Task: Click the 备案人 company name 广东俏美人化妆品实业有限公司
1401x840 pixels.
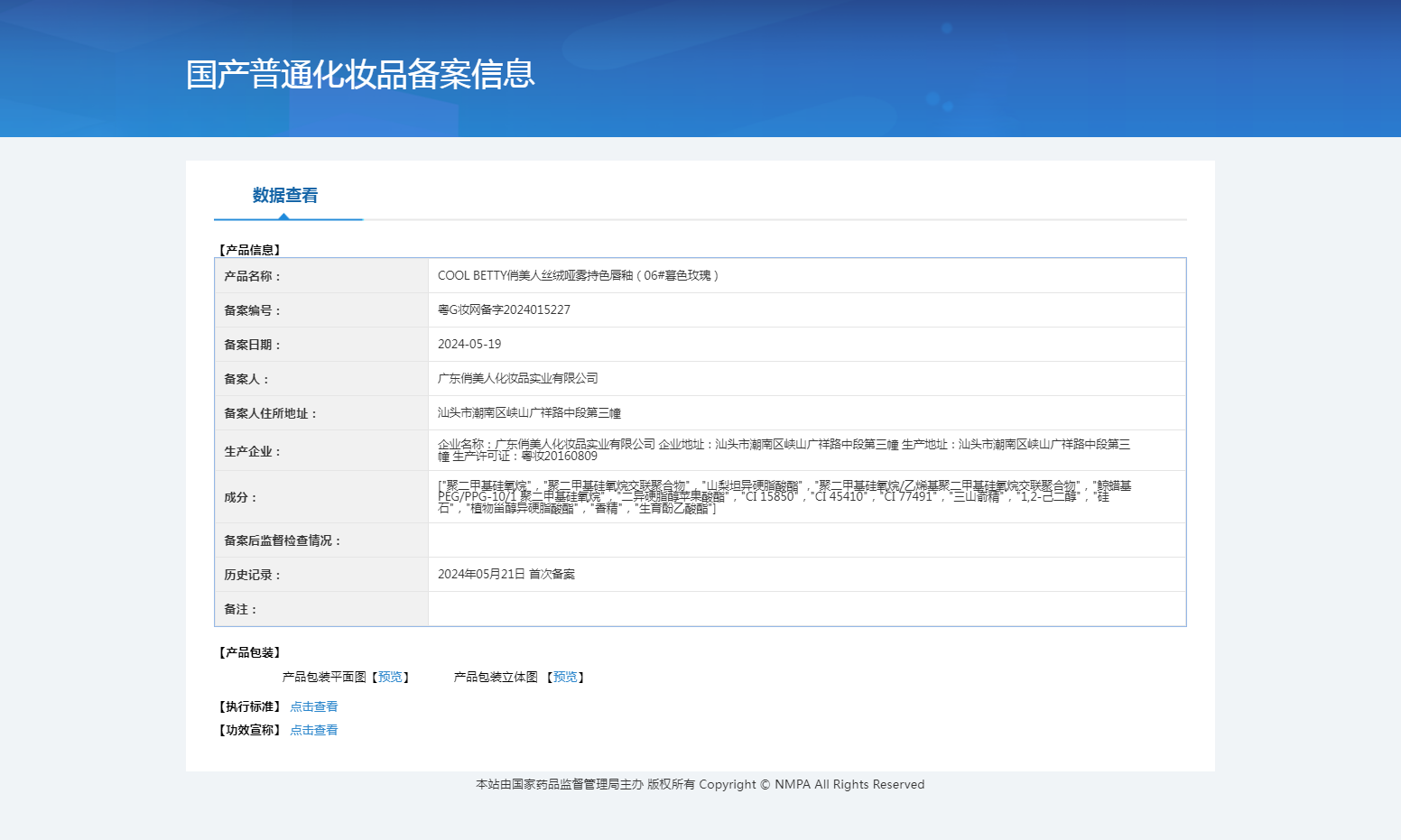Action: (x=517, y=378)
